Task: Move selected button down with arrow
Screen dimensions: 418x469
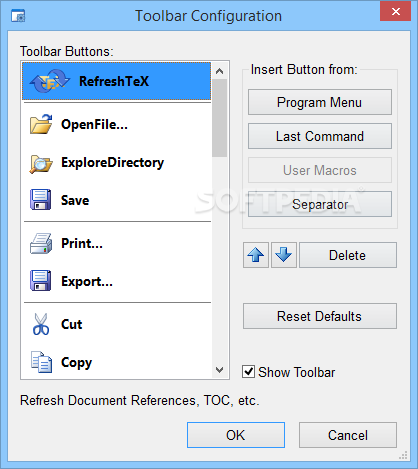Action: [x=284, y=255]
